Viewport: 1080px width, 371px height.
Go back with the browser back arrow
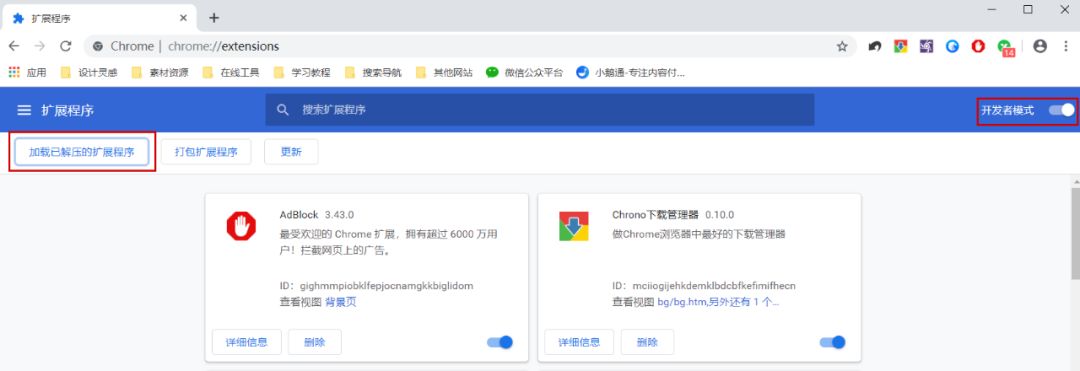(14, 46)
